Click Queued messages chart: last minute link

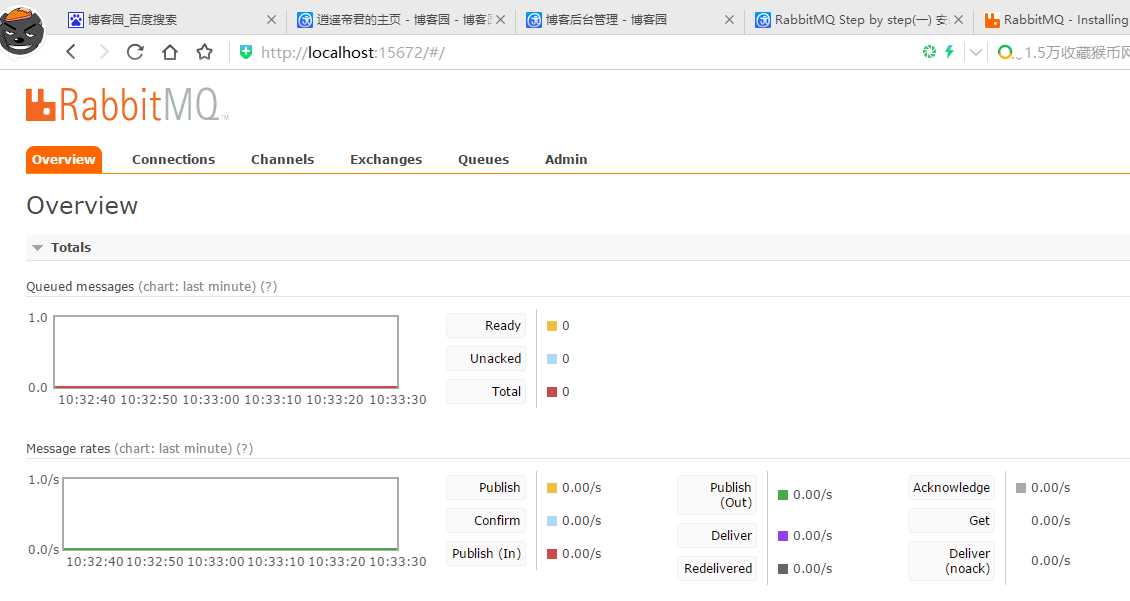(197, 286)
